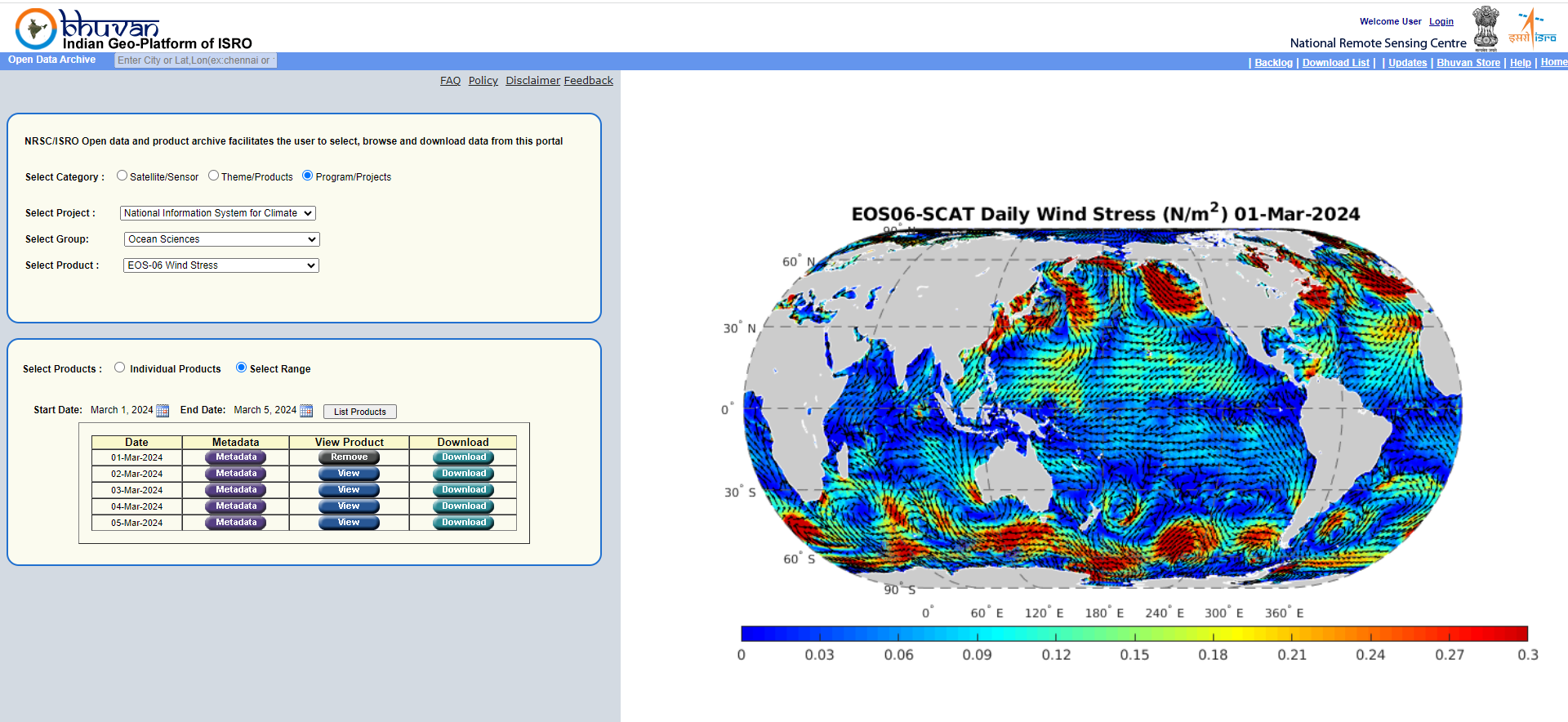Open the Select Product dropdown
The image size is (1568, 722).
coord(221,265)
